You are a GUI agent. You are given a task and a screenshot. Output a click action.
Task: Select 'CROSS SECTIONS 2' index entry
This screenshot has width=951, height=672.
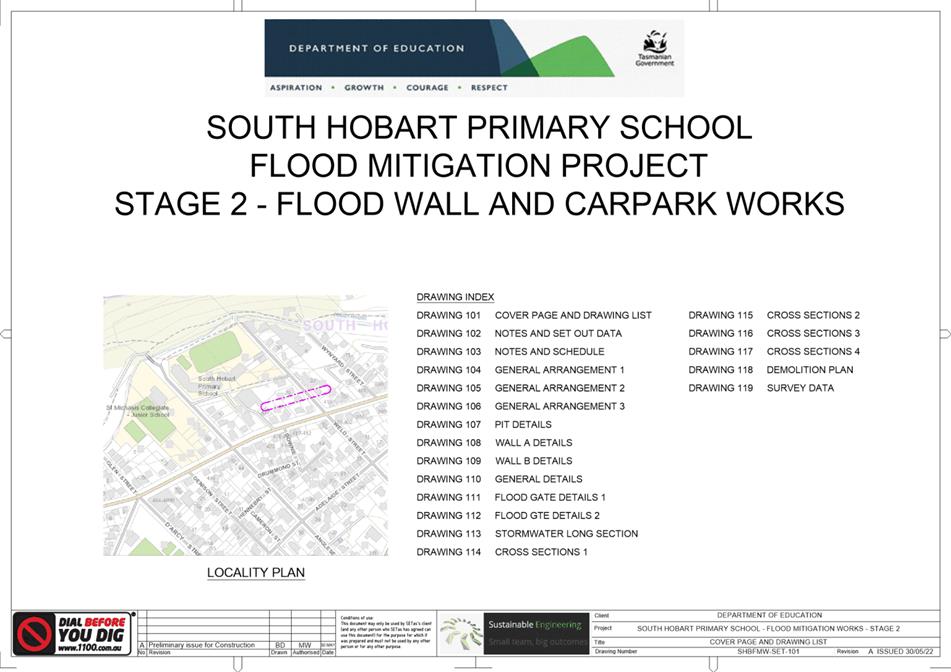coord(813,315)
